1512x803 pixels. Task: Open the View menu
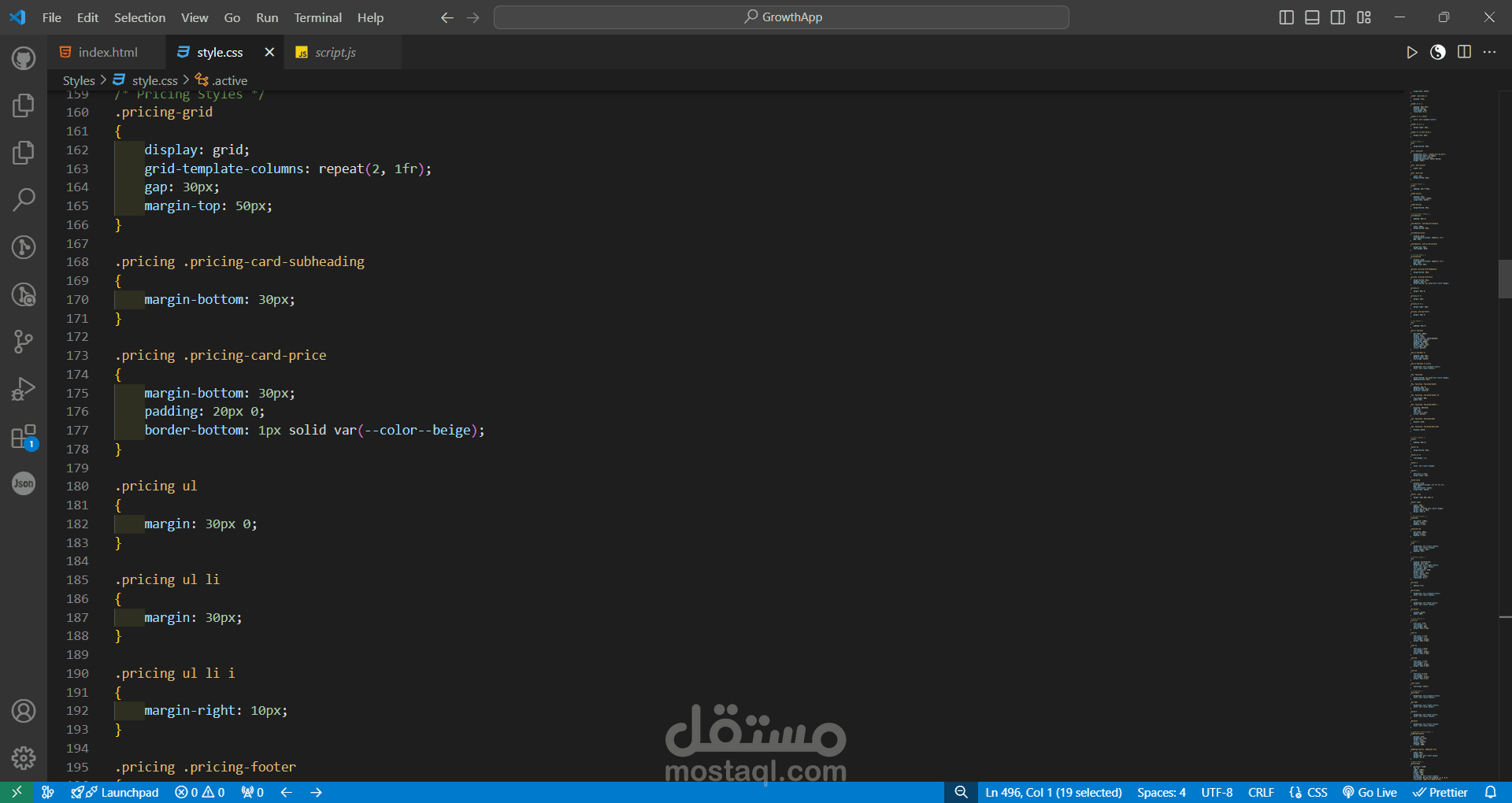(195, 17)
